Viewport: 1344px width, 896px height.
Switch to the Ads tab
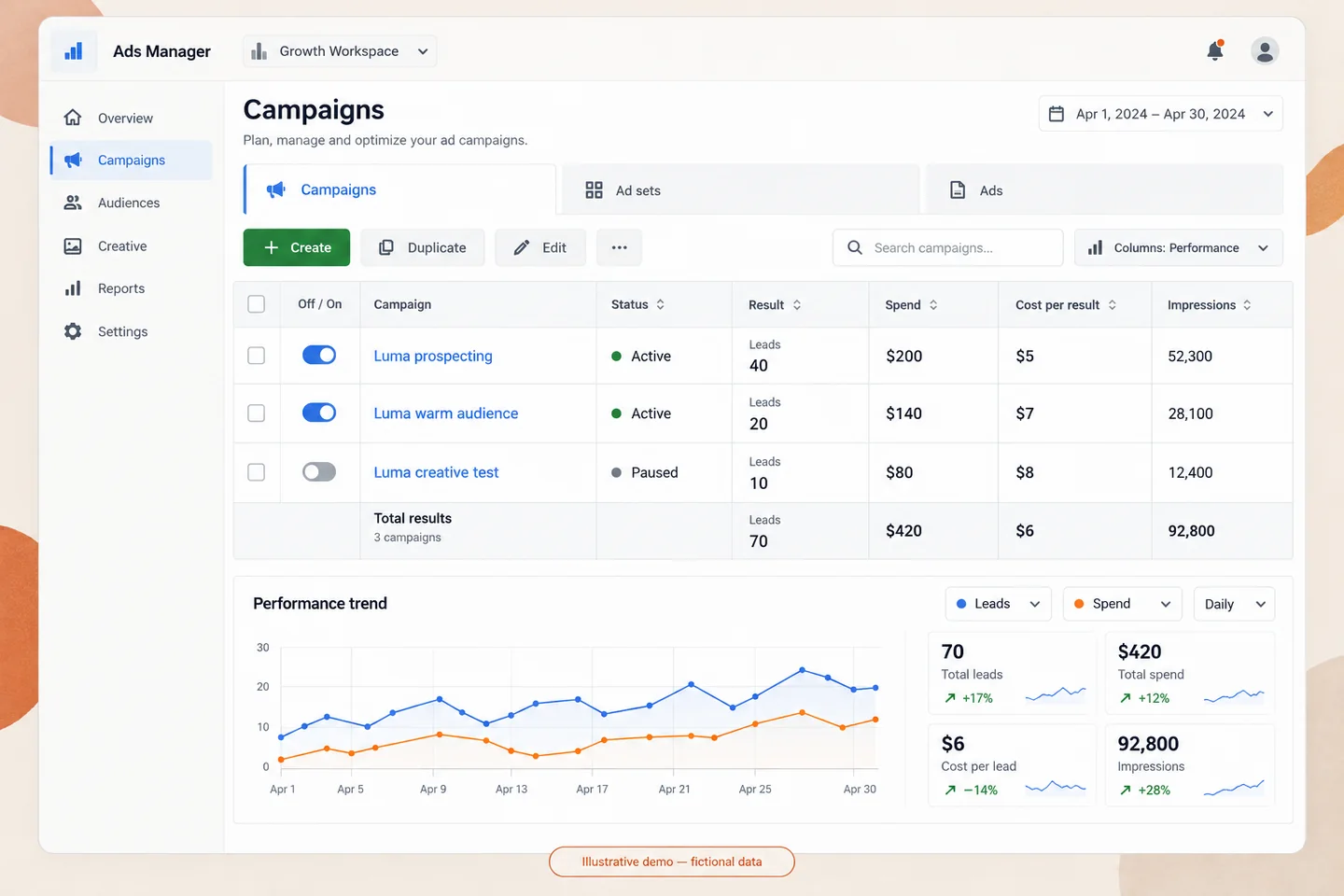(x=1105, y=190)
